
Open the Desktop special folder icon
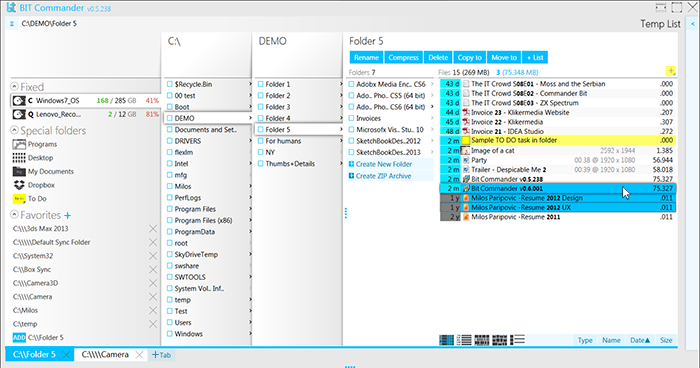tap(19, 158)
